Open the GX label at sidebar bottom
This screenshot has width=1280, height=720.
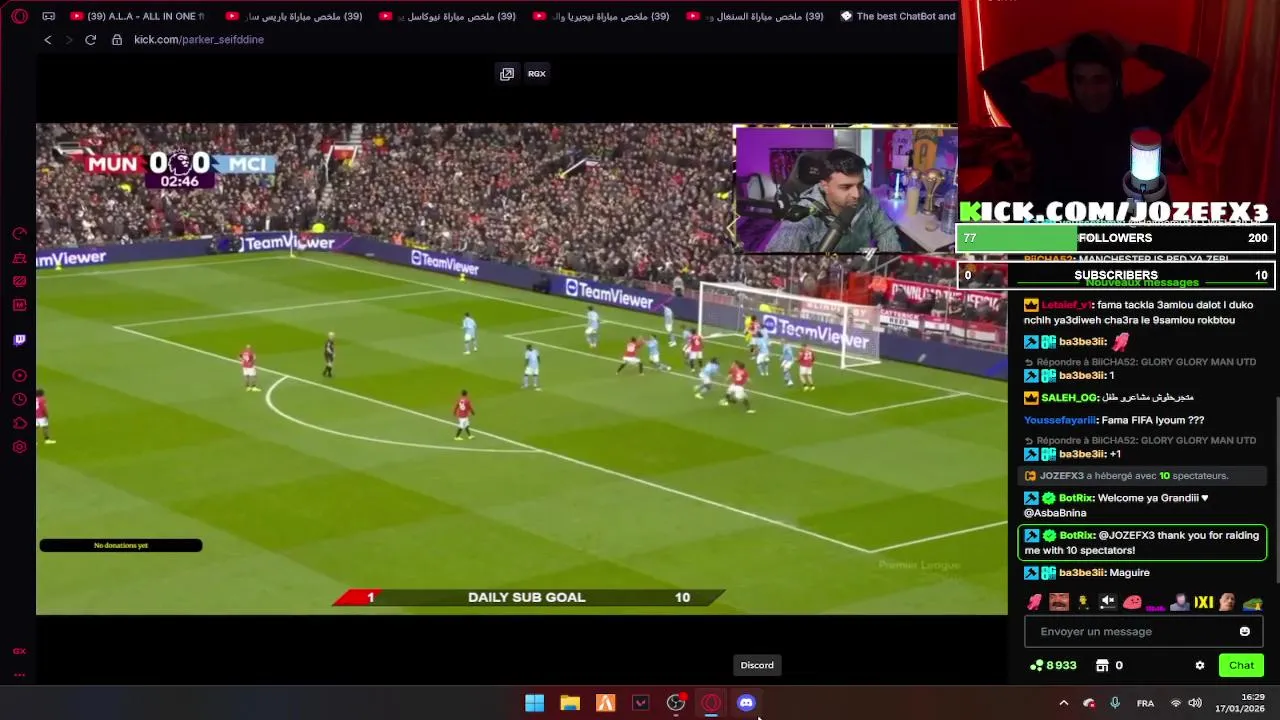pyautogui.click(x=19, y=651)
